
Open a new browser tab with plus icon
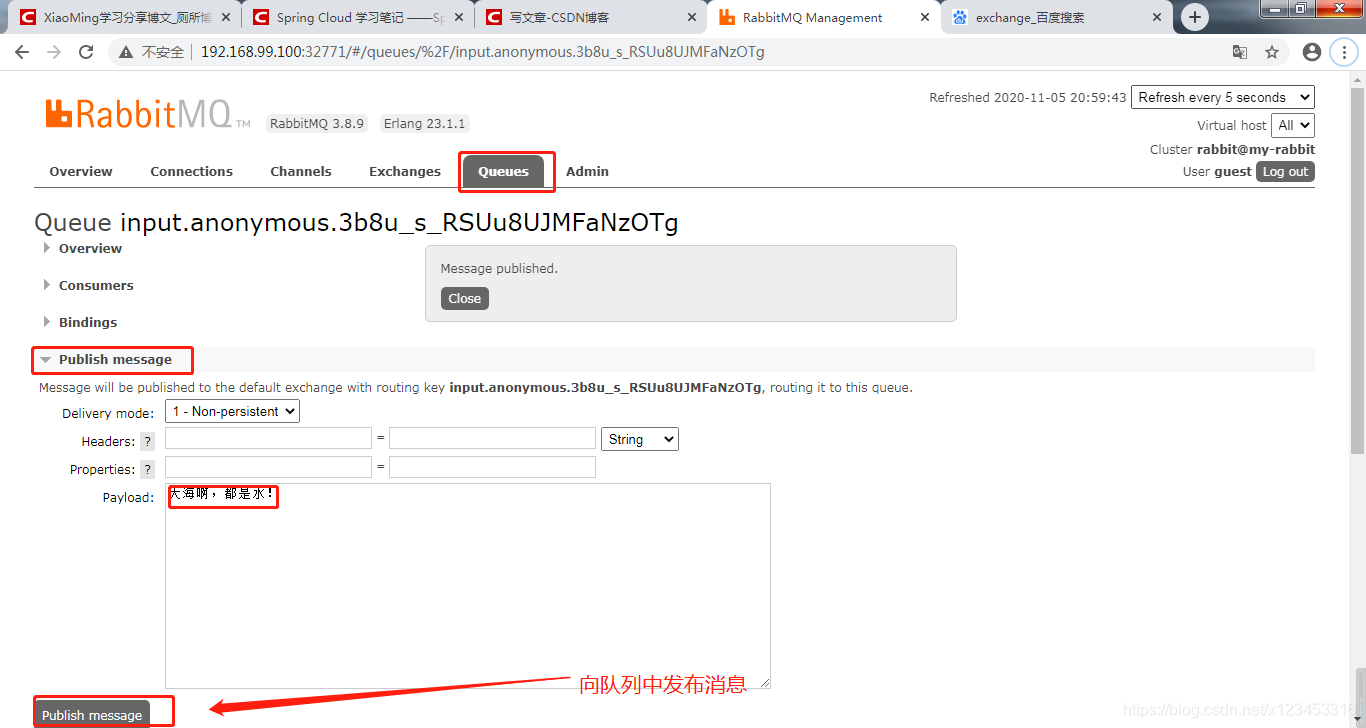click(x=1194, y=17)
